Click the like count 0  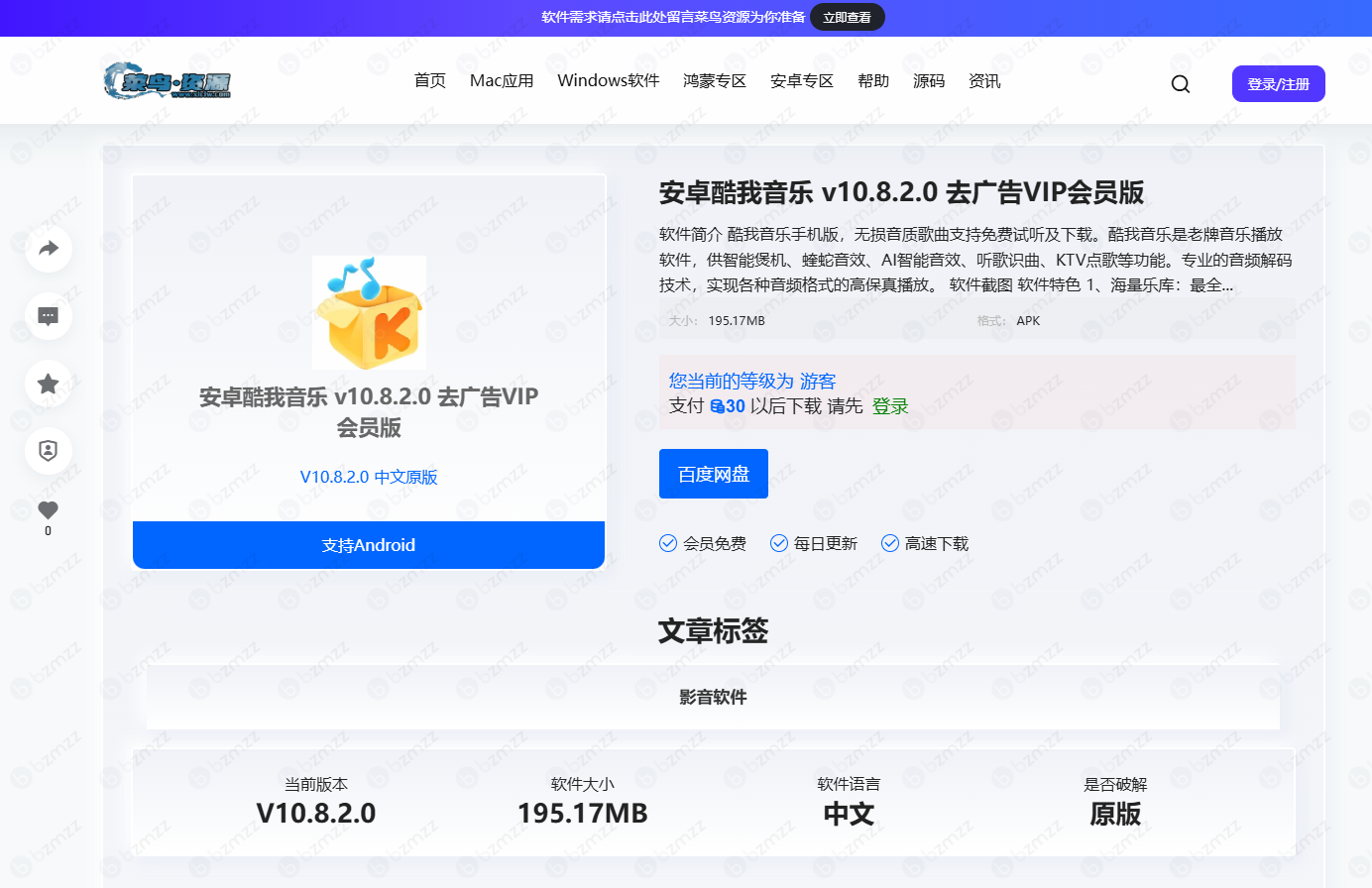pos(48,531)
